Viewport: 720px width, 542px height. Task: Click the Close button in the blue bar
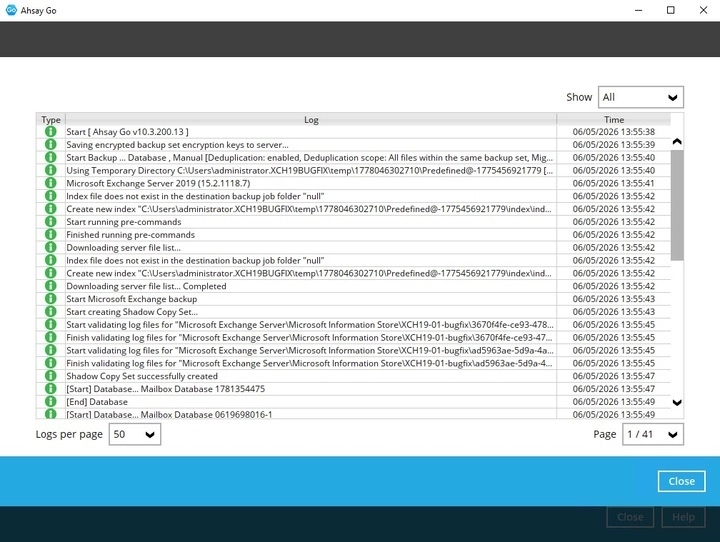(x=681, y=481)
